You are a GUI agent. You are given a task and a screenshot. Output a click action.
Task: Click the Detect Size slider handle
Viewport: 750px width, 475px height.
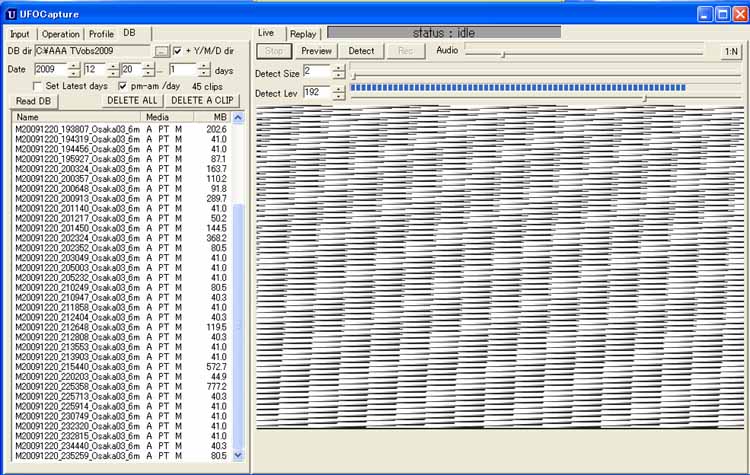pos(354,76)
